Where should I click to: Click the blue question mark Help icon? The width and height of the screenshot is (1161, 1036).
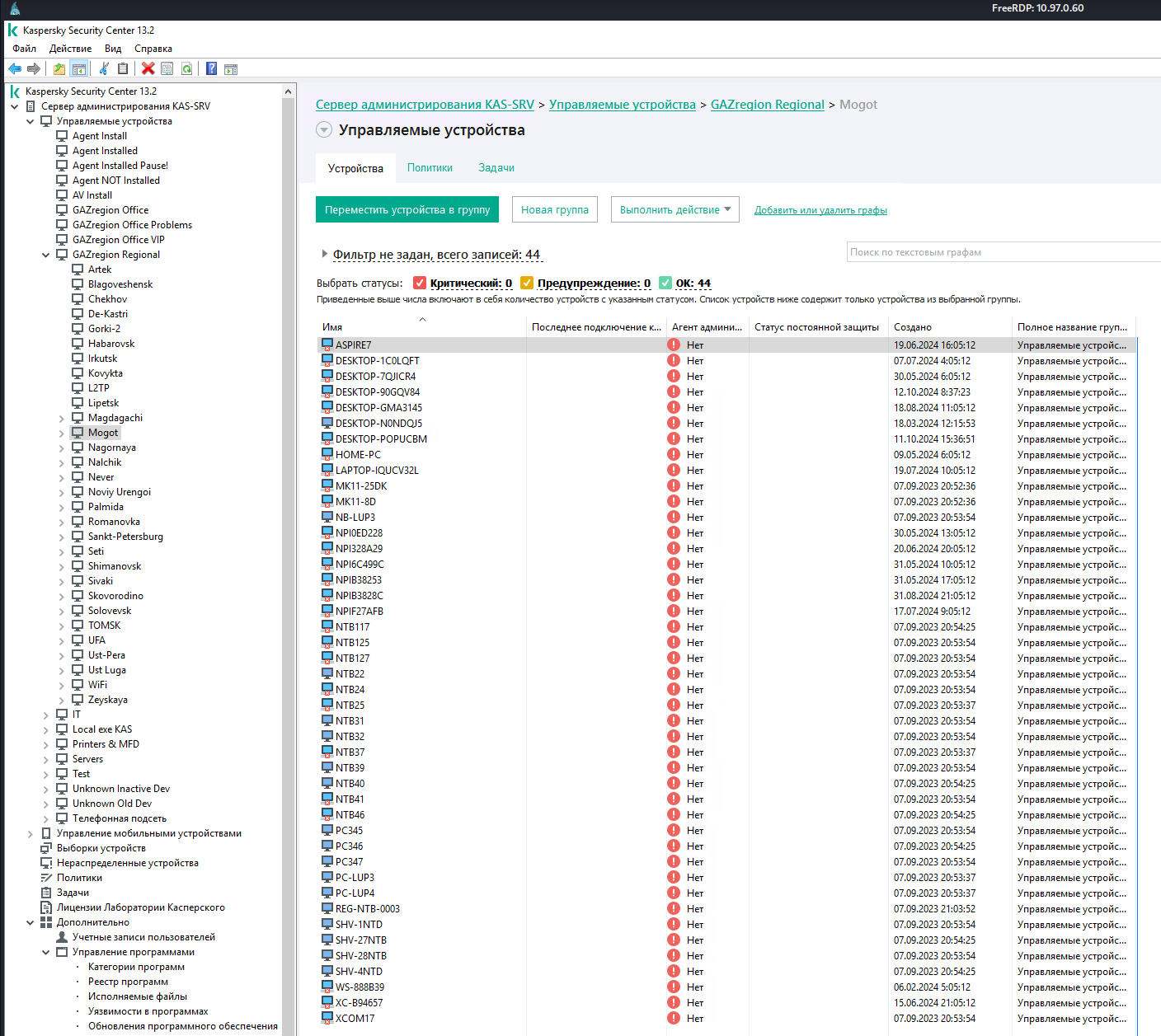(x=212, y=69)
